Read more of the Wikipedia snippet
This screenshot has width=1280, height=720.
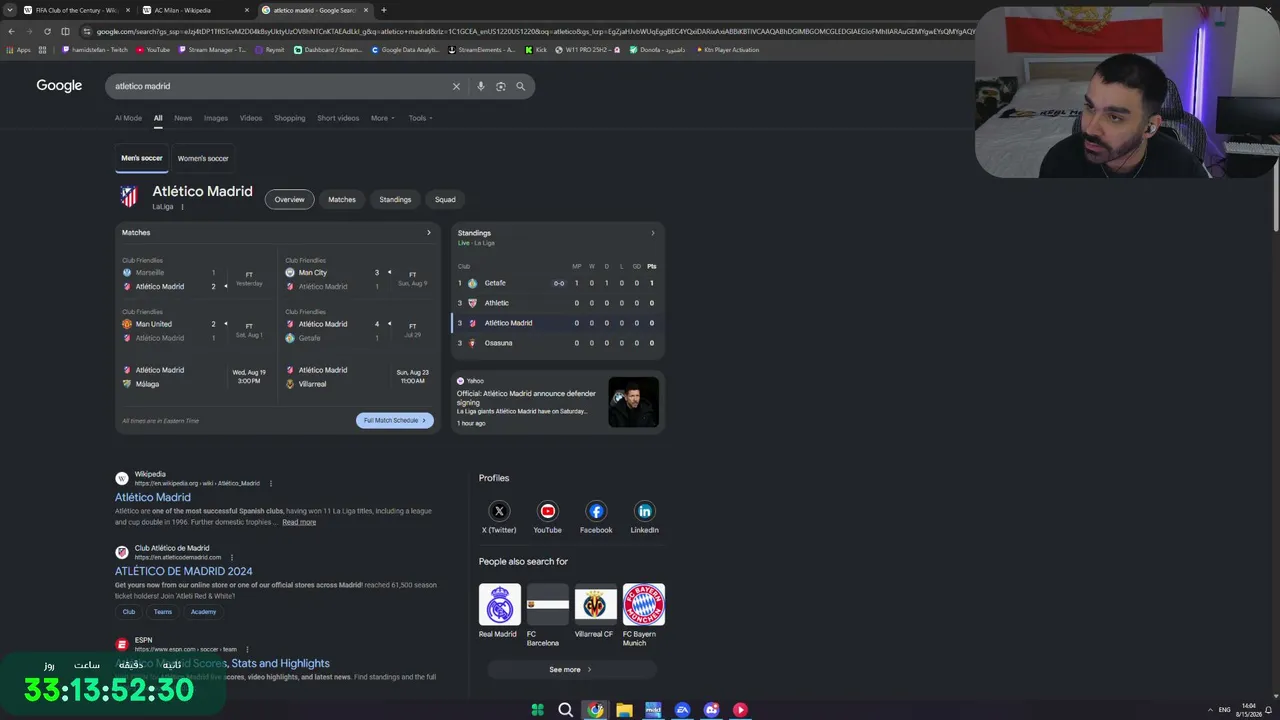299,522
